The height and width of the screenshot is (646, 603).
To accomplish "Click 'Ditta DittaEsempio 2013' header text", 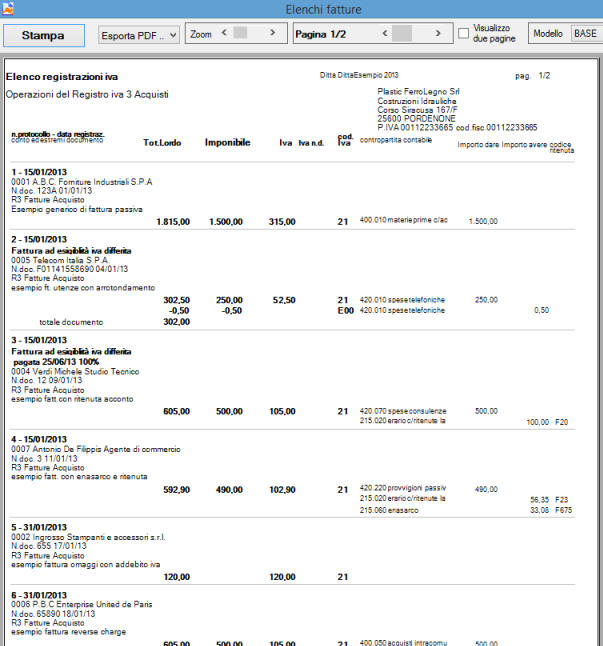I will 359,75.
